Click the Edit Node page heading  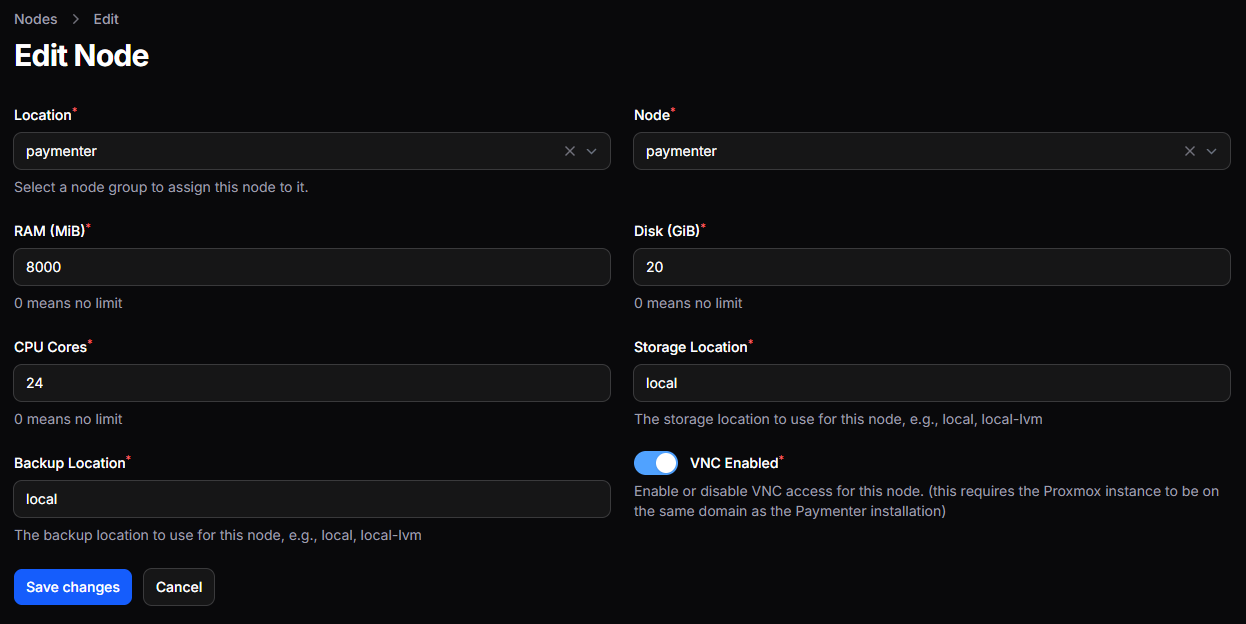(82, 55)
